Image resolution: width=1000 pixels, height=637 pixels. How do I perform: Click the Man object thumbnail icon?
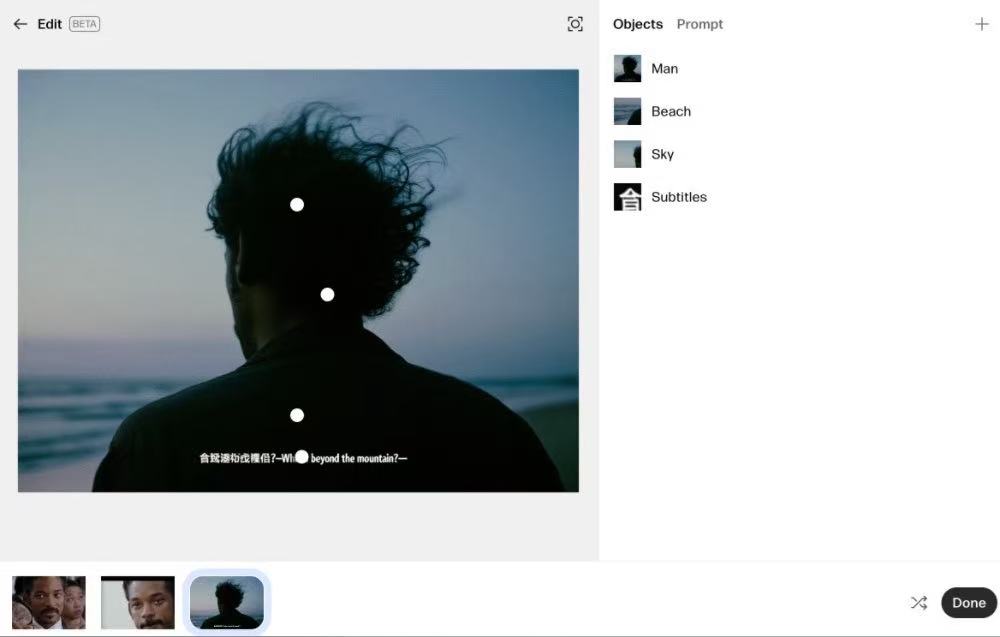[627, 69]
